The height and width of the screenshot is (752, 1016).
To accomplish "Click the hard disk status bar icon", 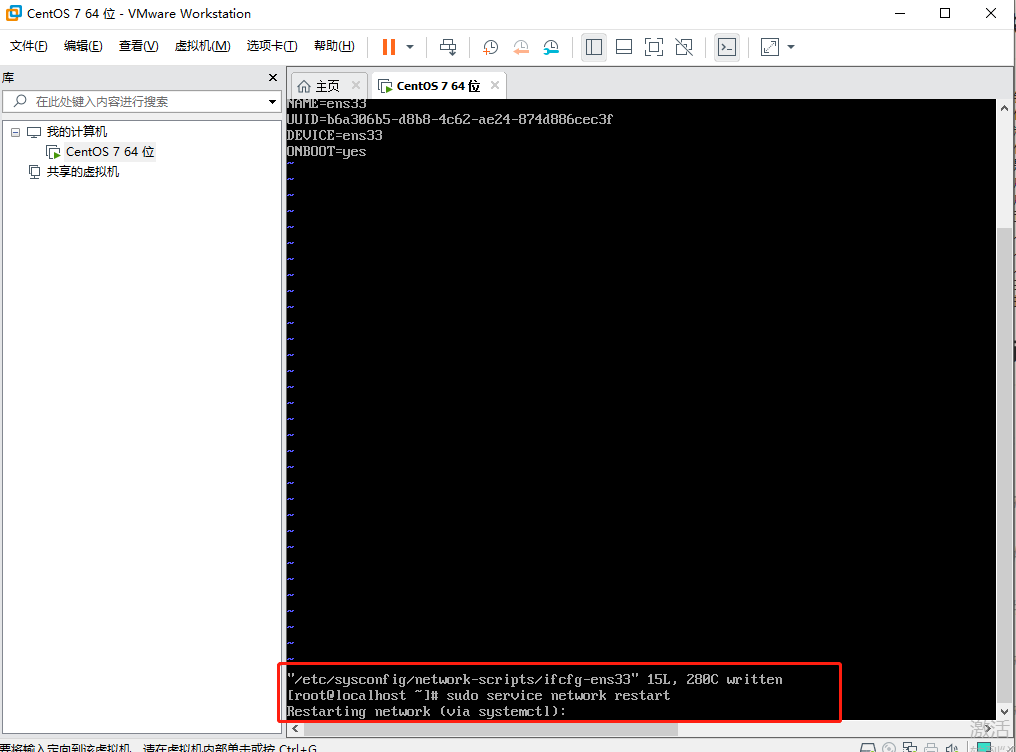I will 868,747.
